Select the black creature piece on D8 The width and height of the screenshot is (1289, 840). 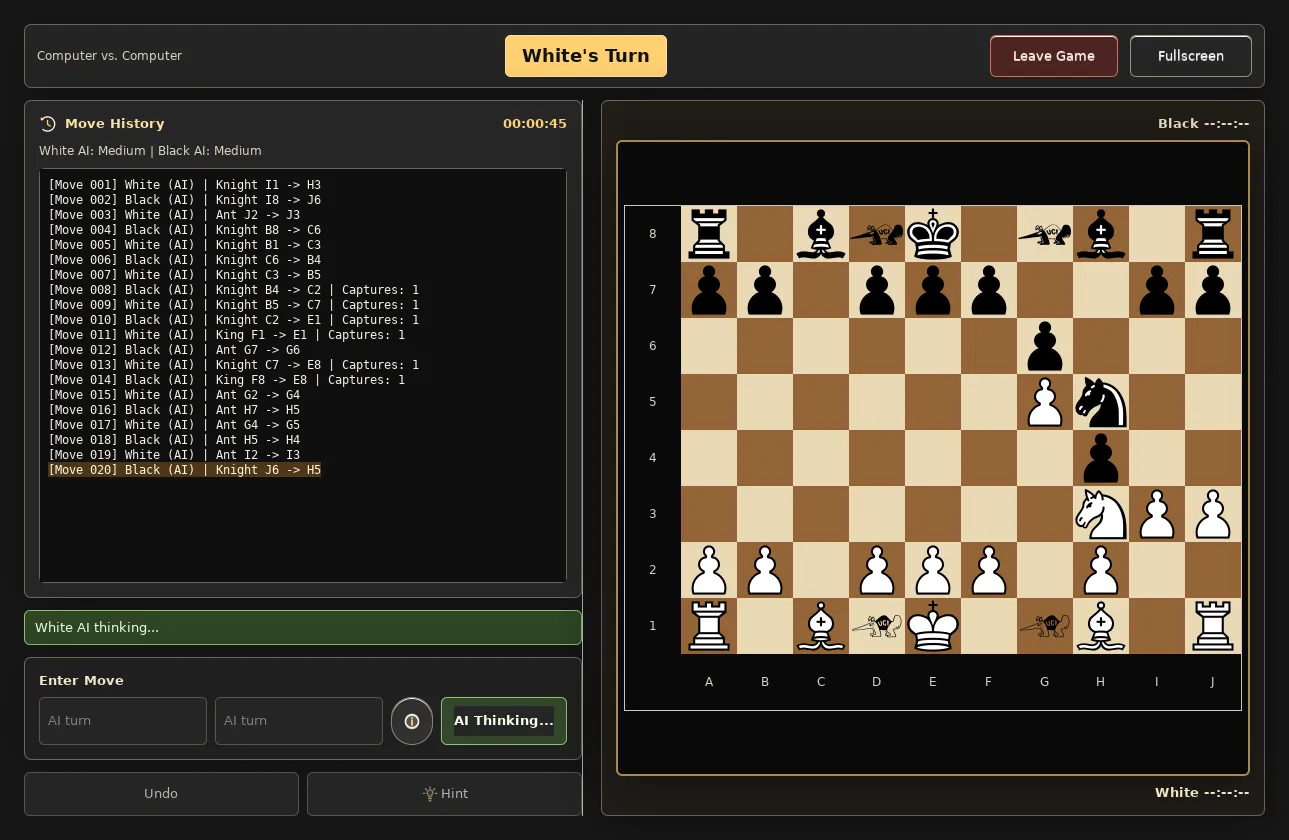(877, 234)
